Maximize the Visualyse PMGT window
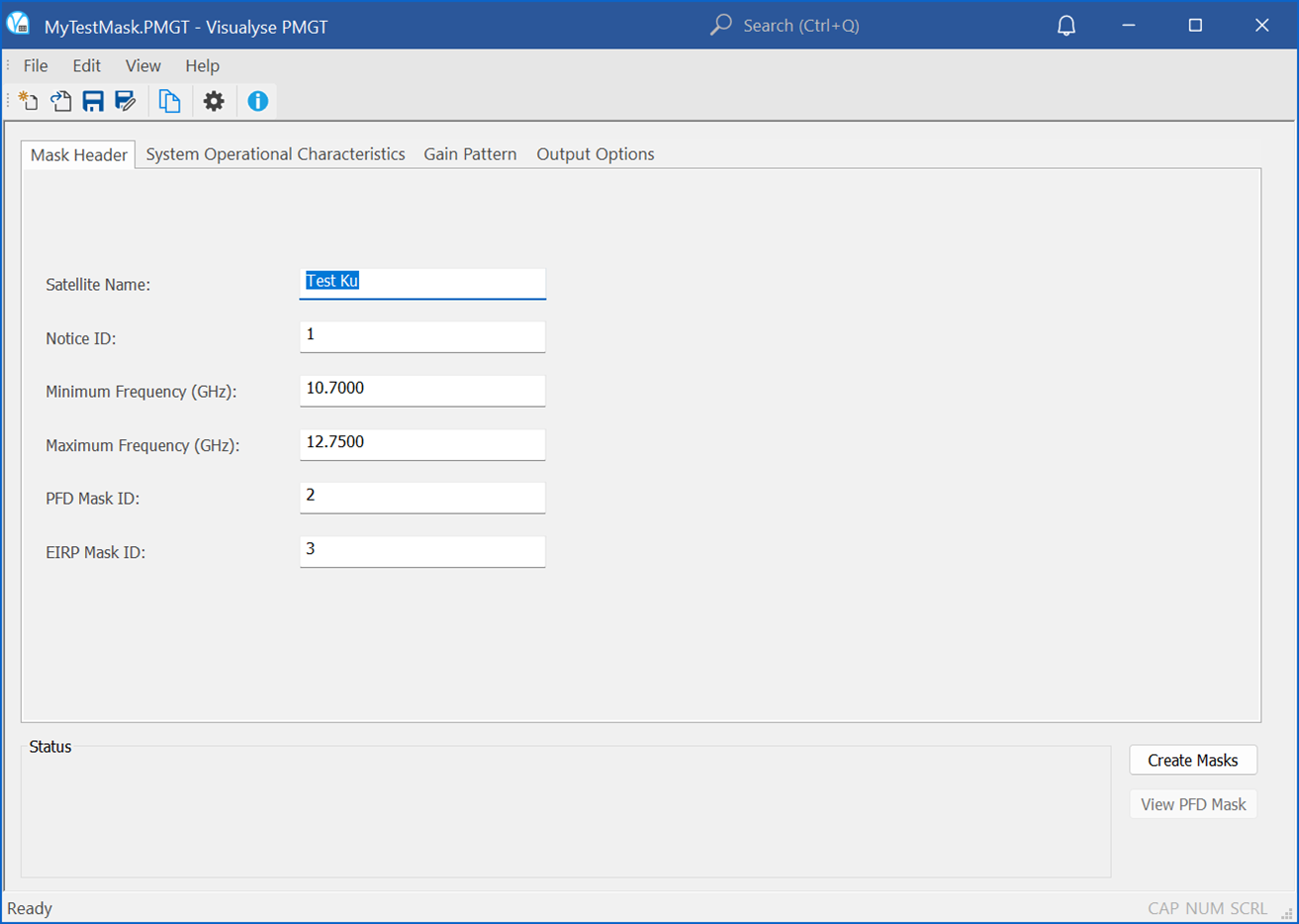This screenshot has height=924, width=1299. tap(1195, 25)
